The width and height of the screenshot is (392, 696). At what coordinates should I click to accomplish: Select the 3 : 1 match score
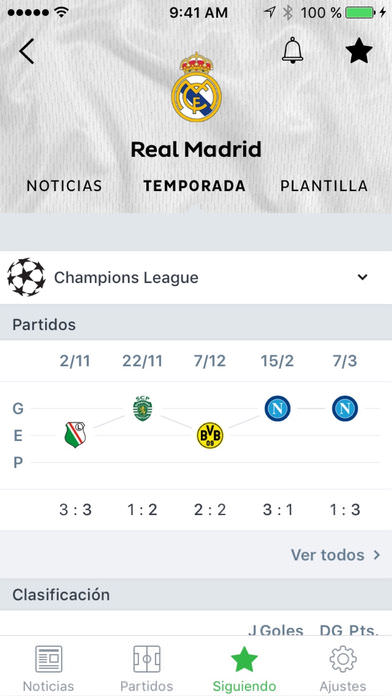click(278, 510)
